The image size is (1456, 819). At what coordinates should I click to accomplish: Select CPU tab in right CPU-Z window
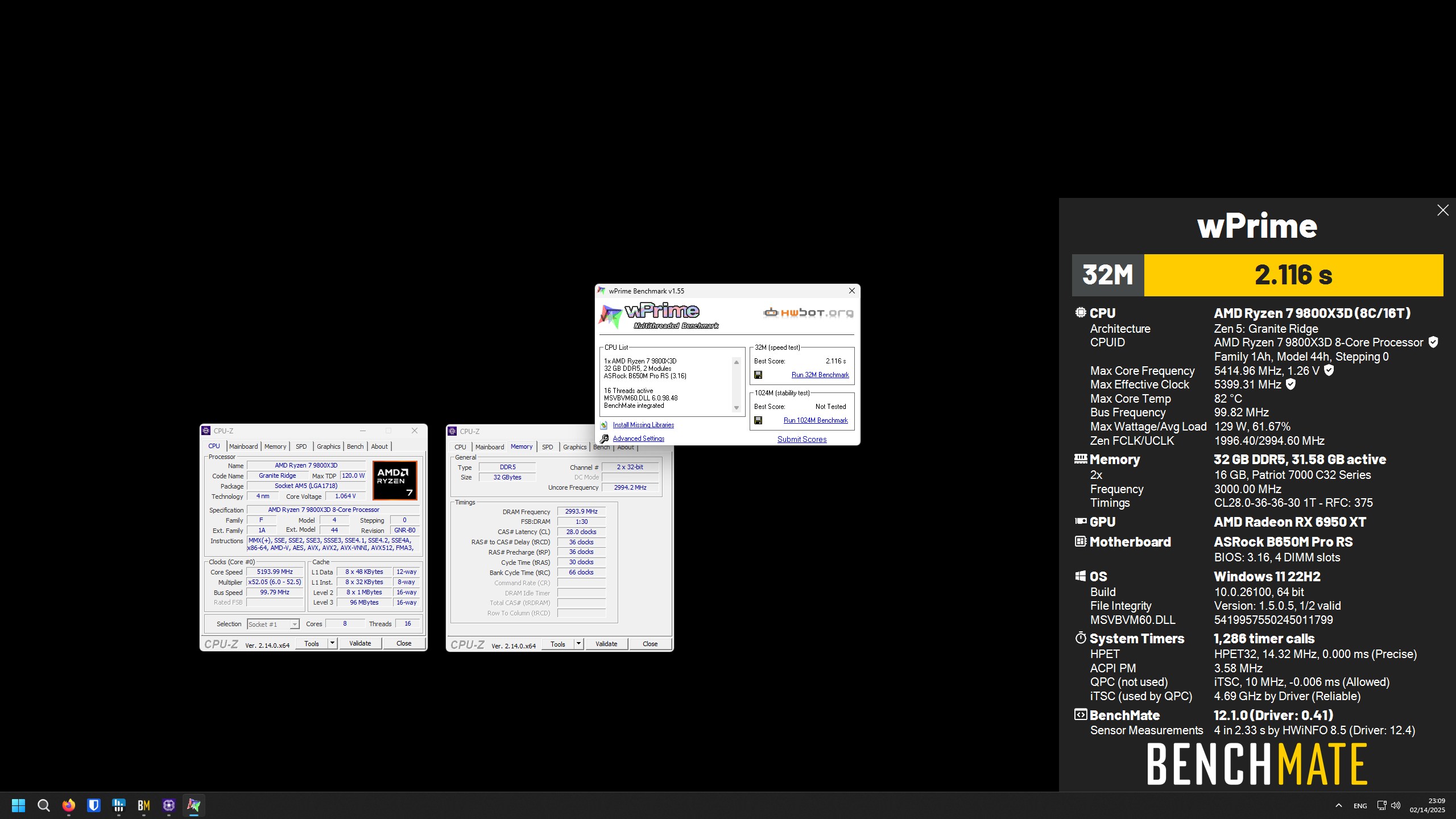coord(461,448)
